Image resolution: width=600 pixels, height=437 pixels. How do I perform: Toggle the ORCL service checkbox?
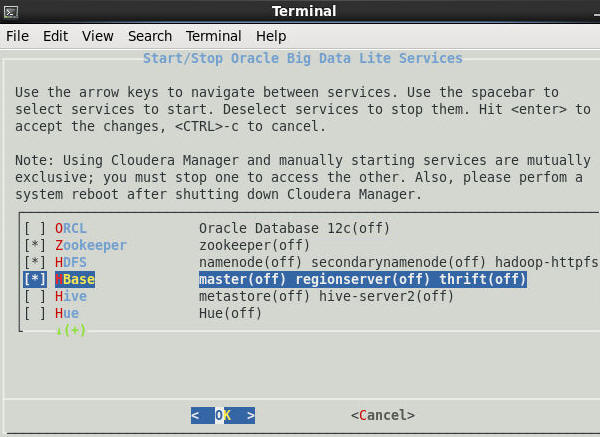[x=35, y=228]
